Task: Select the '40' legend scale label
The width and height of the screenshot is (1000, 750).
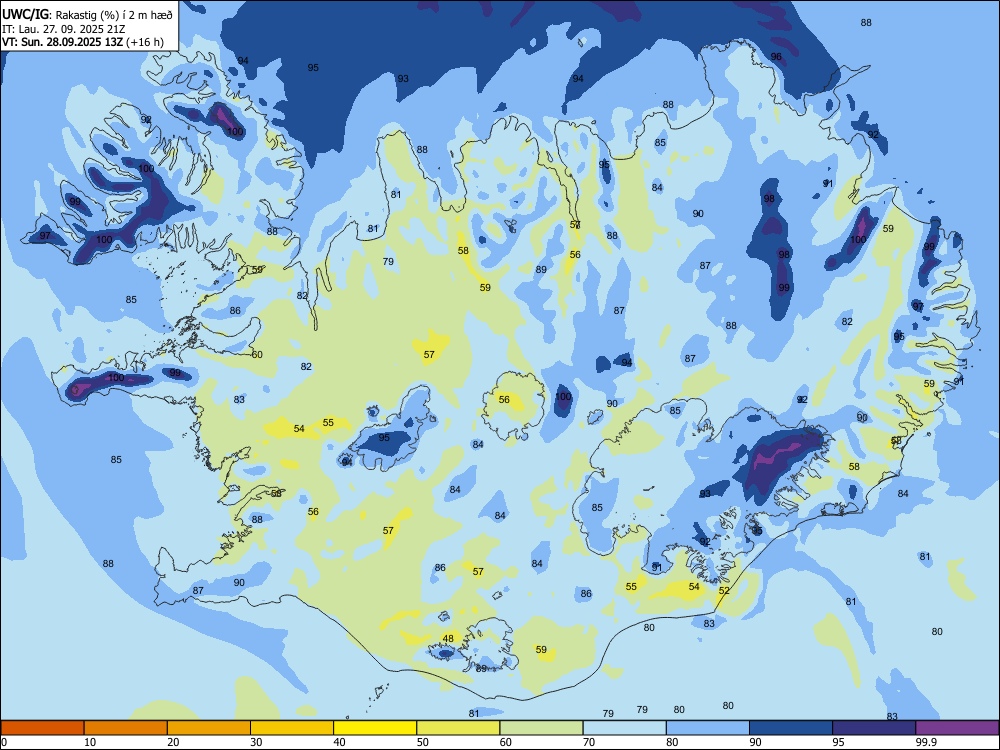Action: point(339,742)
